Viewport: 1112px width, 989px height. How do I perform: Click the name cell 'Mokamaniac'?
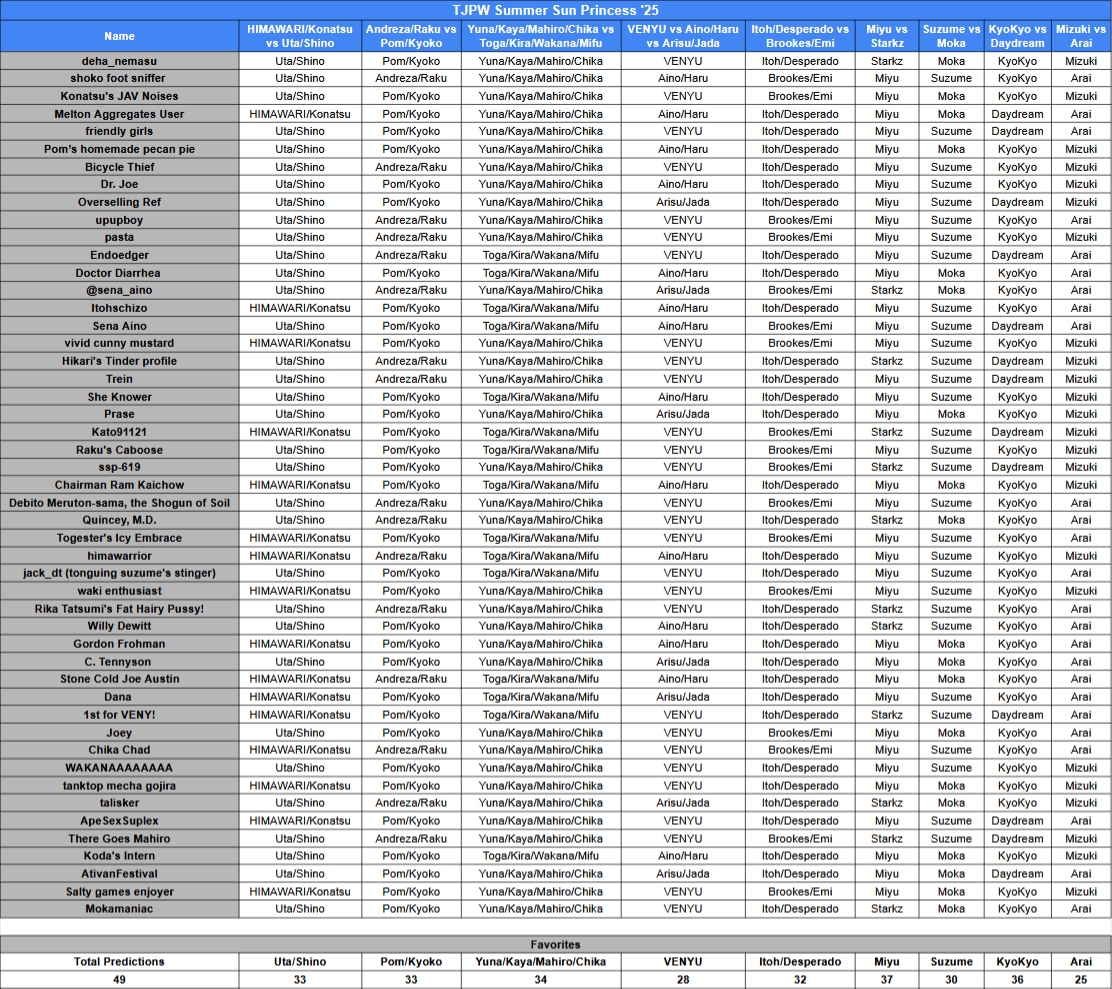[x=119, y=909]
